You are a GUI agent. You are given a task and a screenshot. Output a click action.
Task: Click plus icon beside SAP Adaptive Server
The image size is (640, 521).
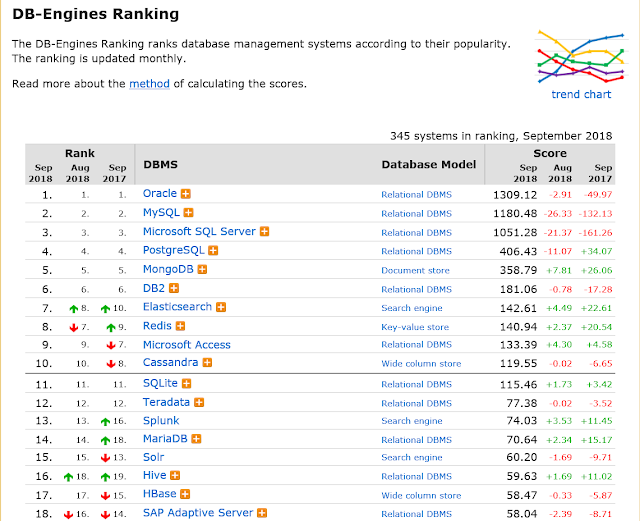[x=262, y=513]
